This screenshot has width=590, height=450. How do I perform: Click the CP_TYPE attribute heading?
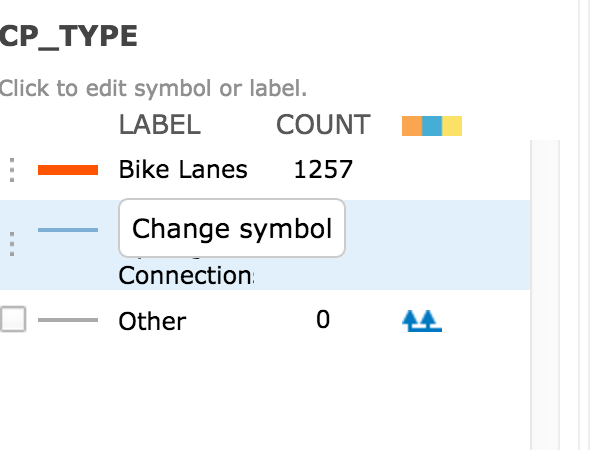(x=68, y=36)
